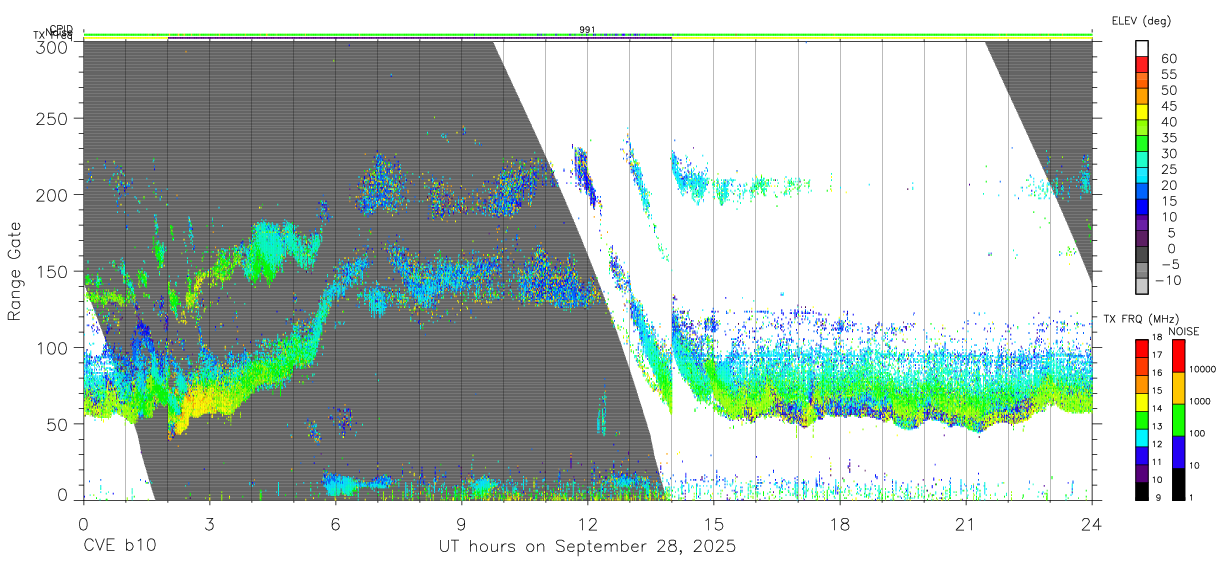Select the blue 10–100 segment of the NOISE colorbar
The image size is (1228, 567).
[1177, 451]
